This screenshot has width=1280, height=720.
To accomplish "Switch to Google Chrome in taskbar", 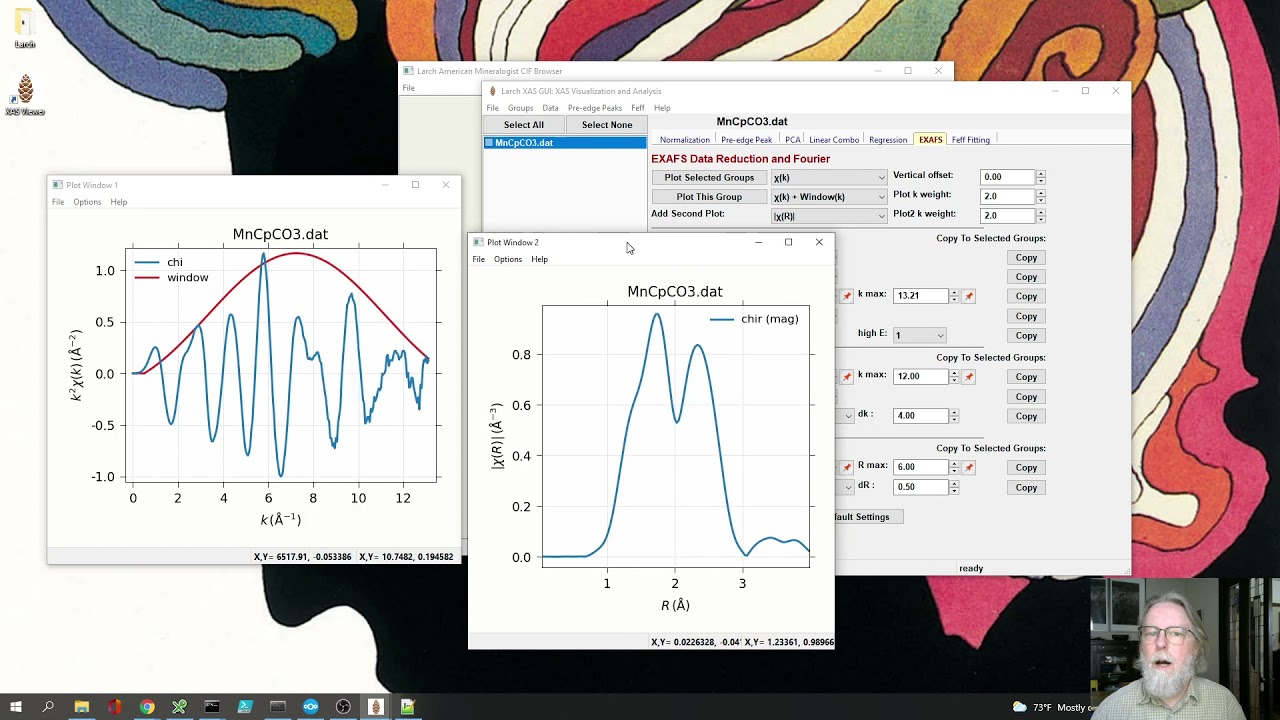I will pyautogui.click(x=147, y=707).
